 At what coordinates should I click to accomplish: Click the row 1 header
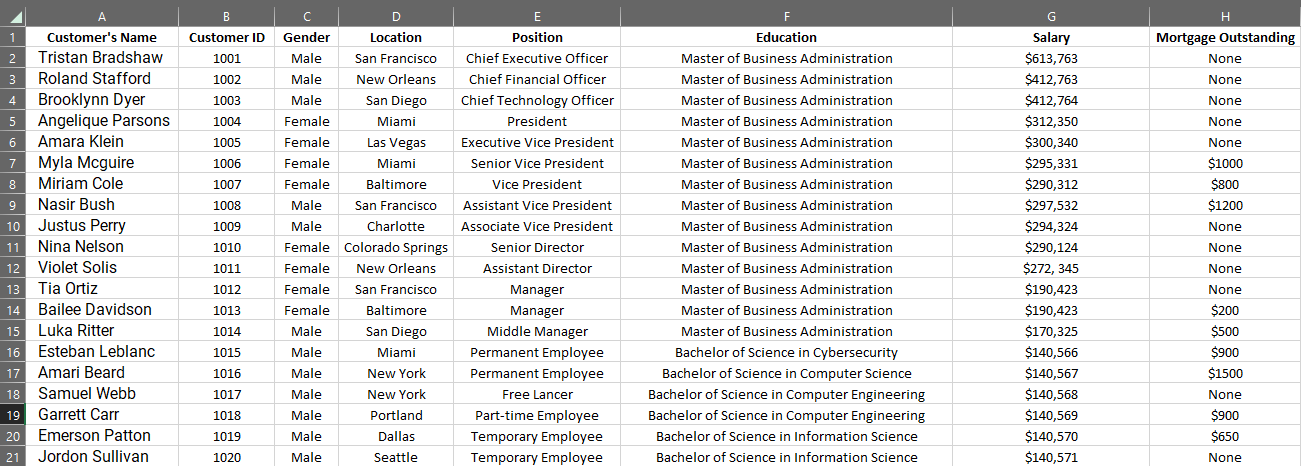[13, 37]
